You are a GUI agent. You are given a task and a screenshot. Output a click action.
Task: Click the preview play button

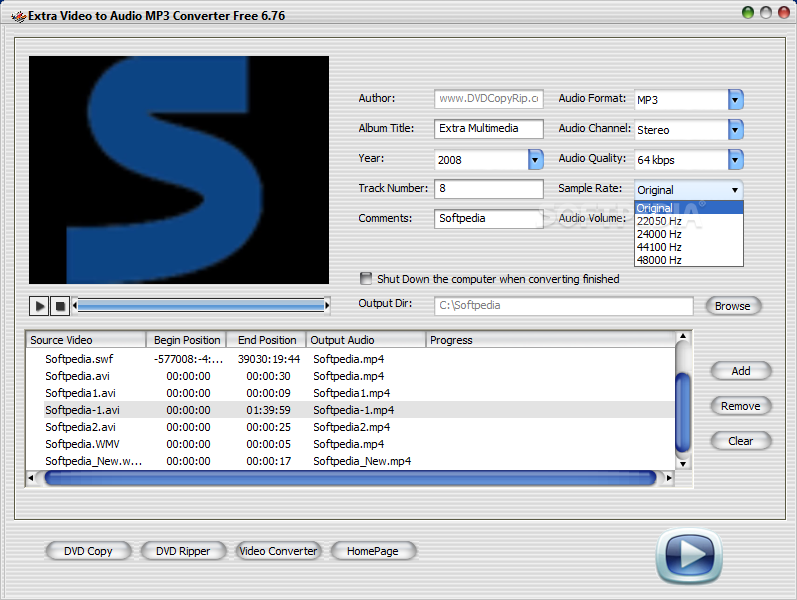39,306
